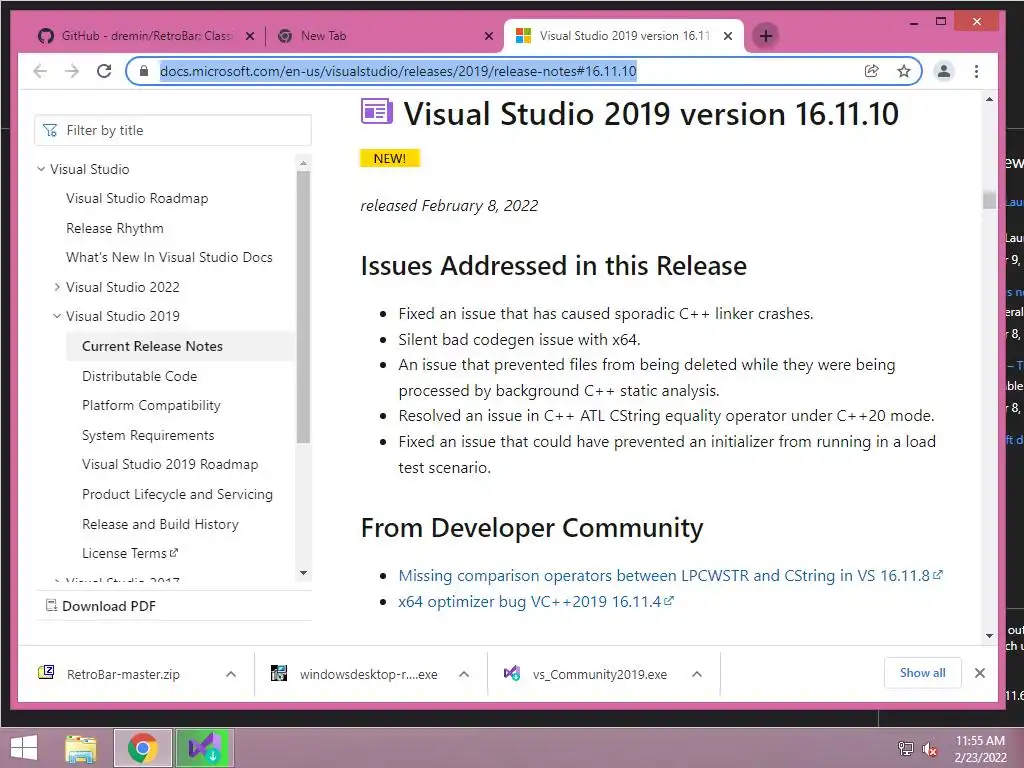Open File Explorer from the taskbar
This screenshot has width=1024, height=768.
[x=80, y=748]
